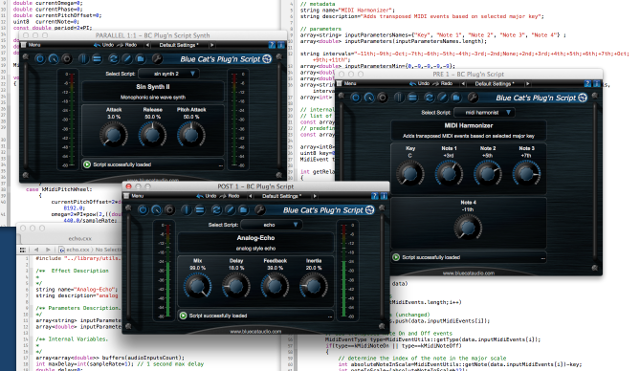The width and height of the screenshot is (640, 371).
Task: Reload the script in POST 1 window
Action: 216,210
